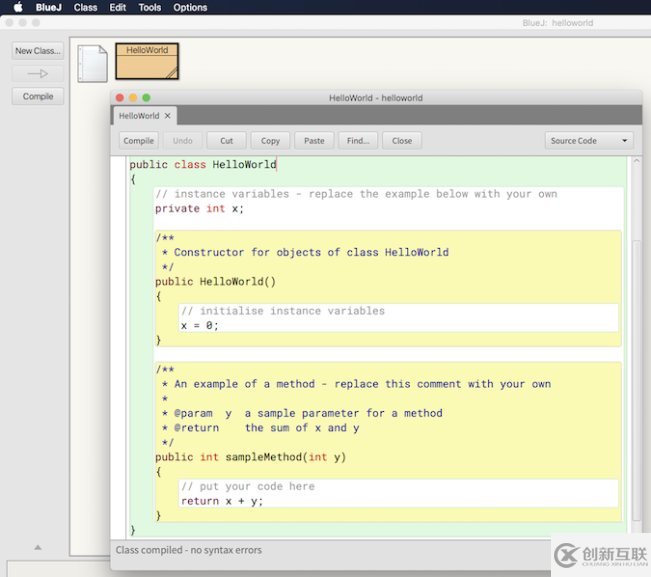Open the Edit menu

click(118, 7)
